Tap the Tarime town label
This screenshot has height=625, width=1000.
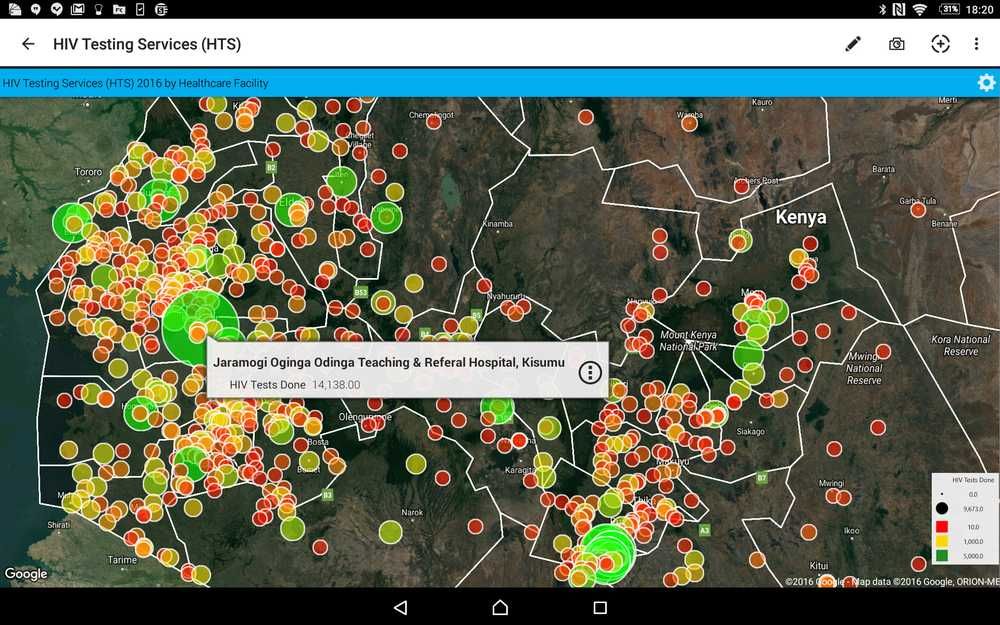click(x=122, y=559)
